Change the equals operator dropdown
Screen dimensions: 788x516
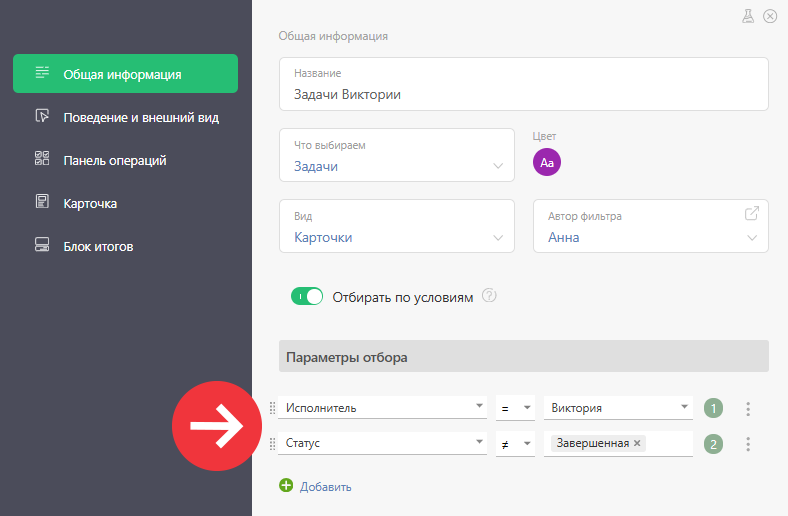(515, 408)
